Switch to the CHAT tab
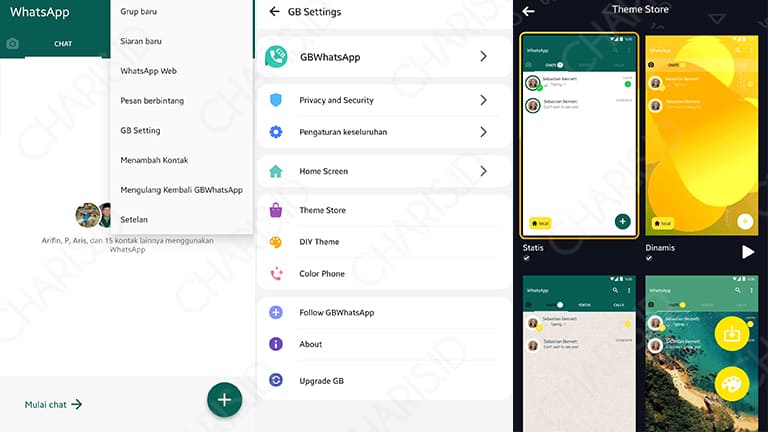This screenshot has height=432, width=768. coord(63,44)
